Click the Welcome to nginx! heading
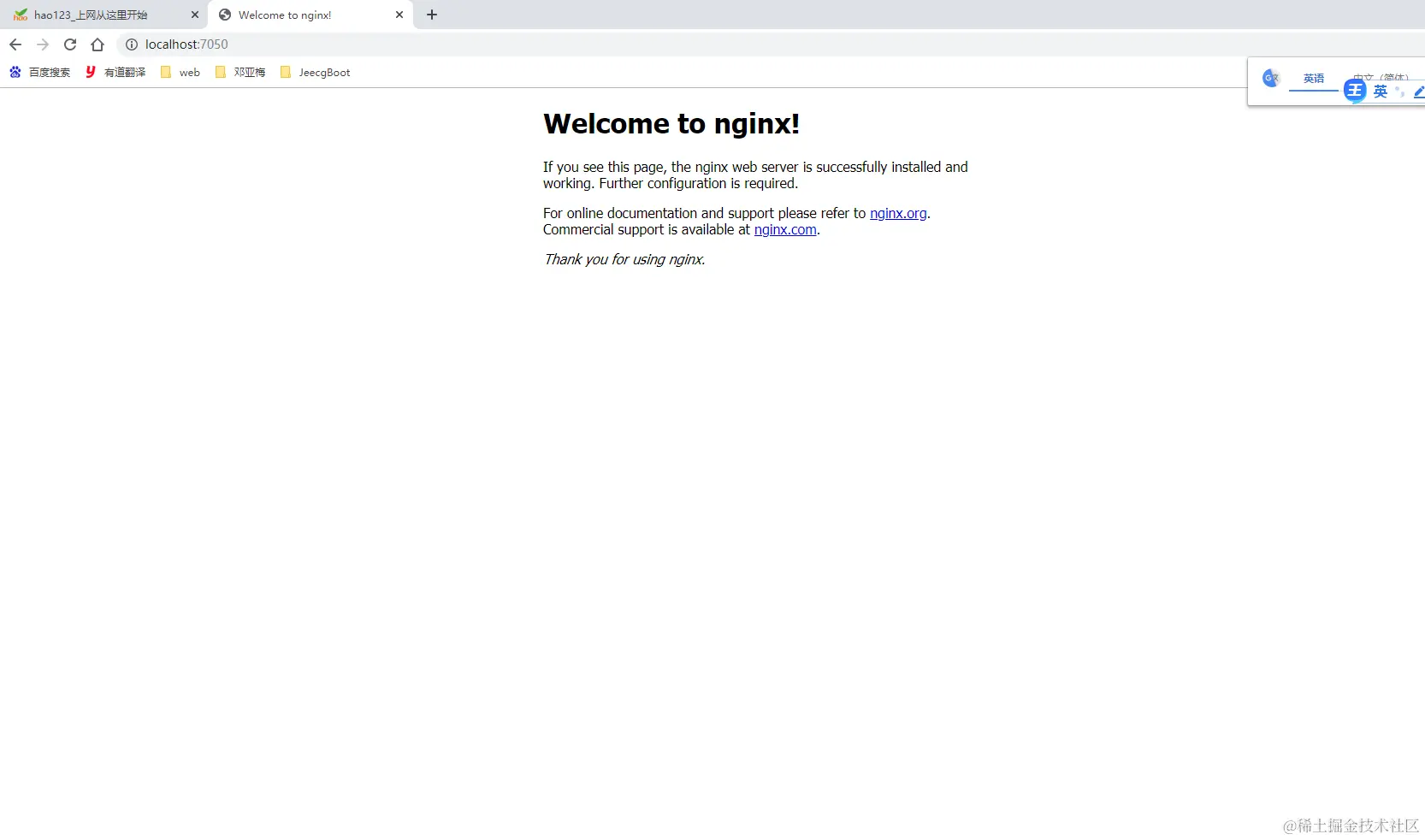1425x840 pixels. 671,124
